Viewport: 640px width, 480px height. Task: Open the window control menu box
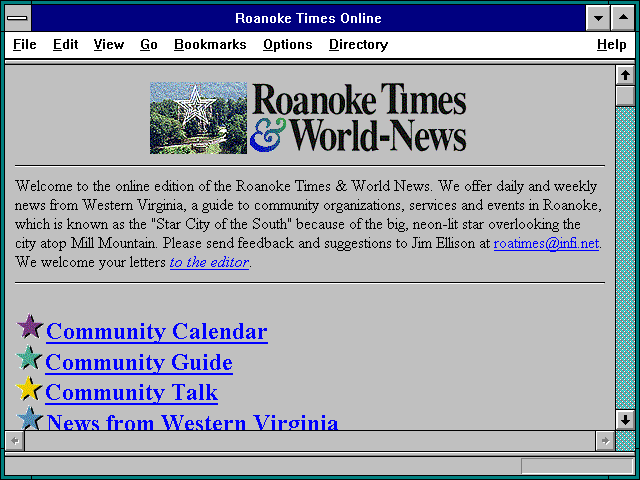pyautogui.click(x=17, y=18)
